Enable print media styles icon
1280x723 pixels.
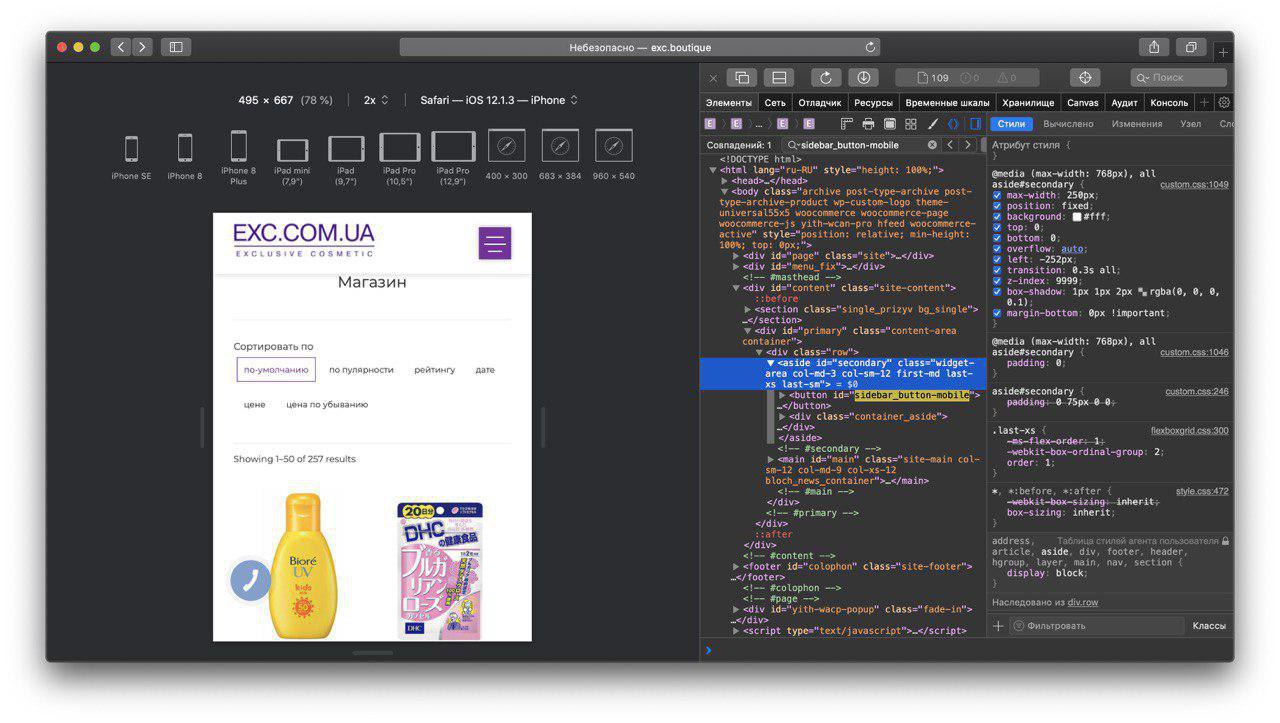pyautogui.click(x=868, y=124)
